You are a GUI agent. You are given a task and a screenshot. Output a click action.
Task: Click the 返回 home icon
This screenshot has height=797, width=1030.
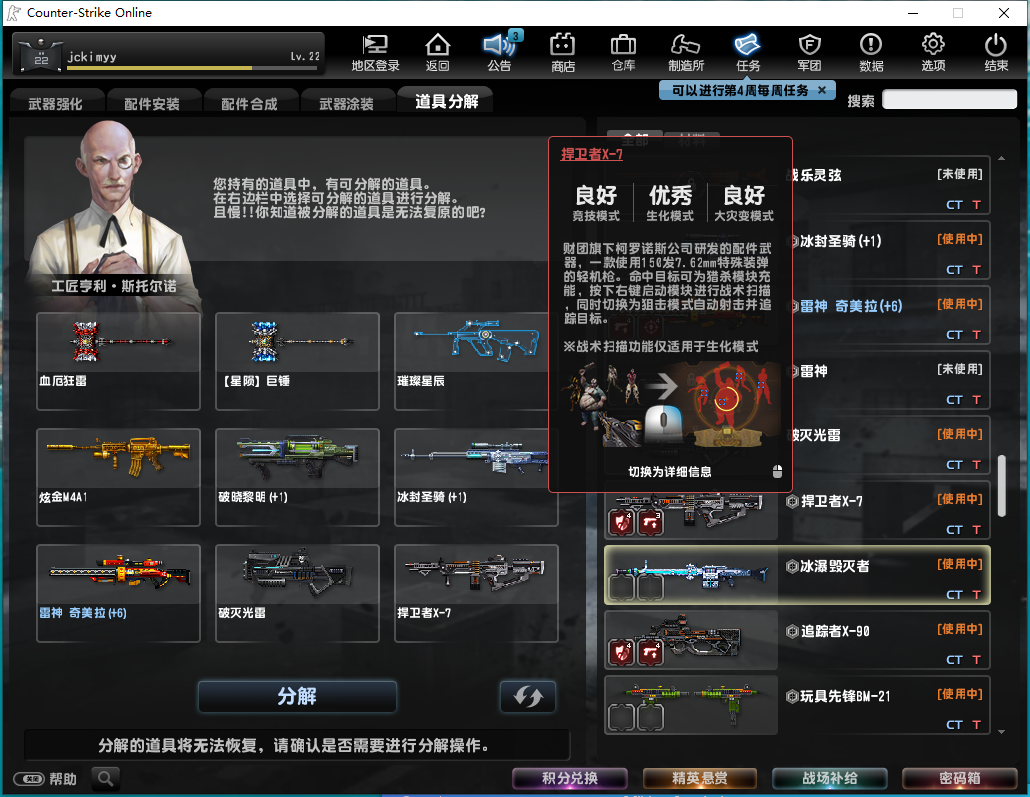pyautogui.click(x=437, y=53)
